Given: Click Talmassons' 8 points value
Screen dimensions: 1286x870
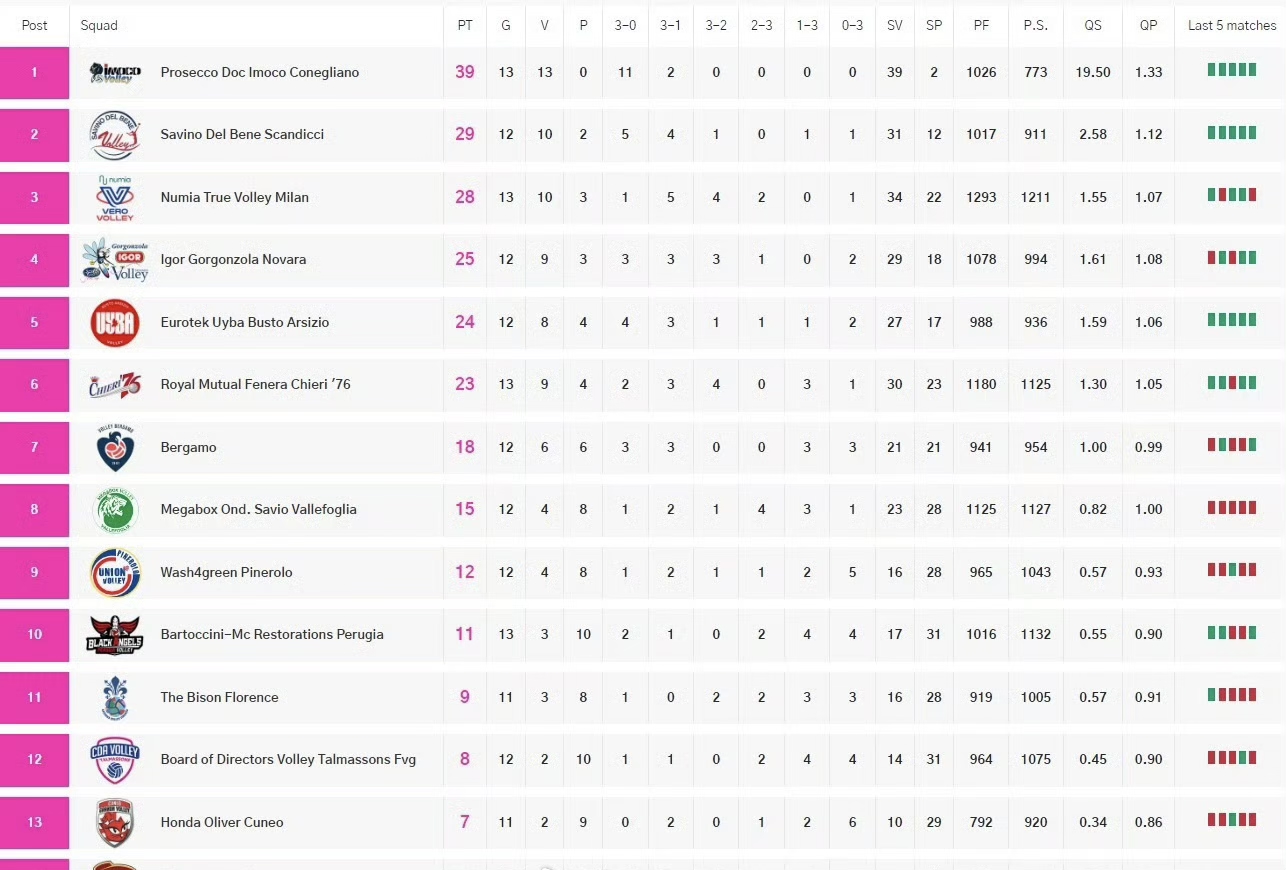Looking at the screenshot, I should click(465, 759).
